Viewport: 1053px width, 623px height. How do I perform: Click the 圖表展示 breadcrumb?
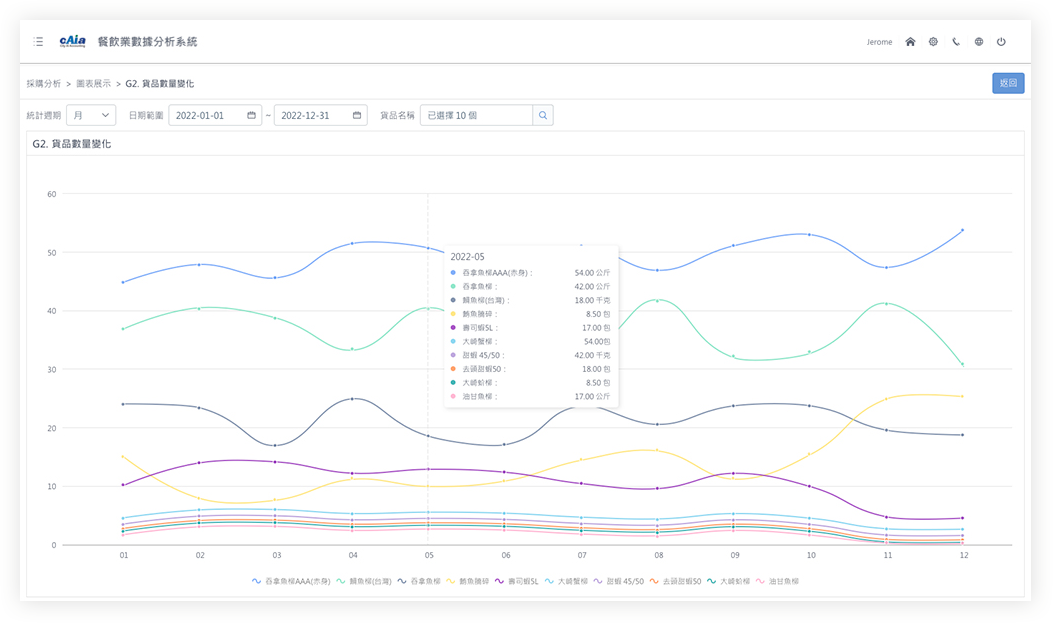click(93, 84)
